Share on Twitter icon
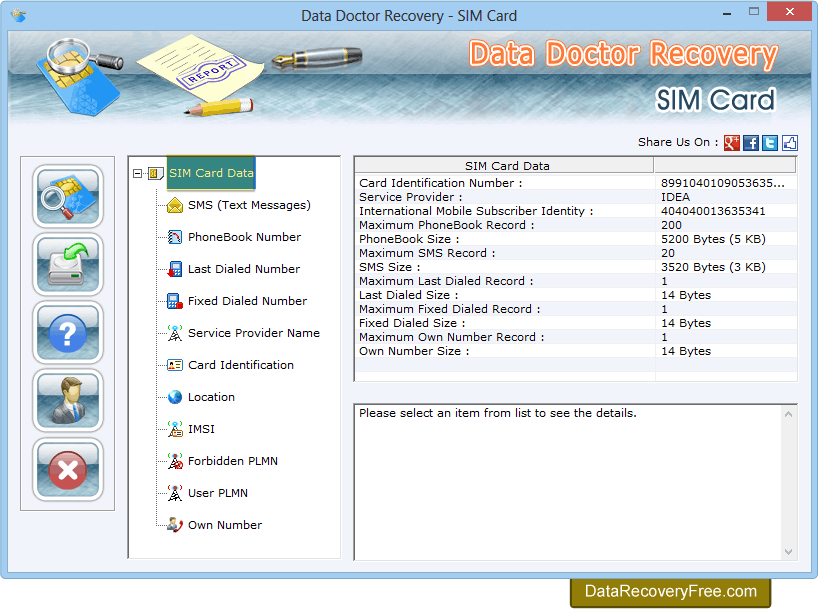The height and width of the screenshot is (609, 818). point(770,142)
